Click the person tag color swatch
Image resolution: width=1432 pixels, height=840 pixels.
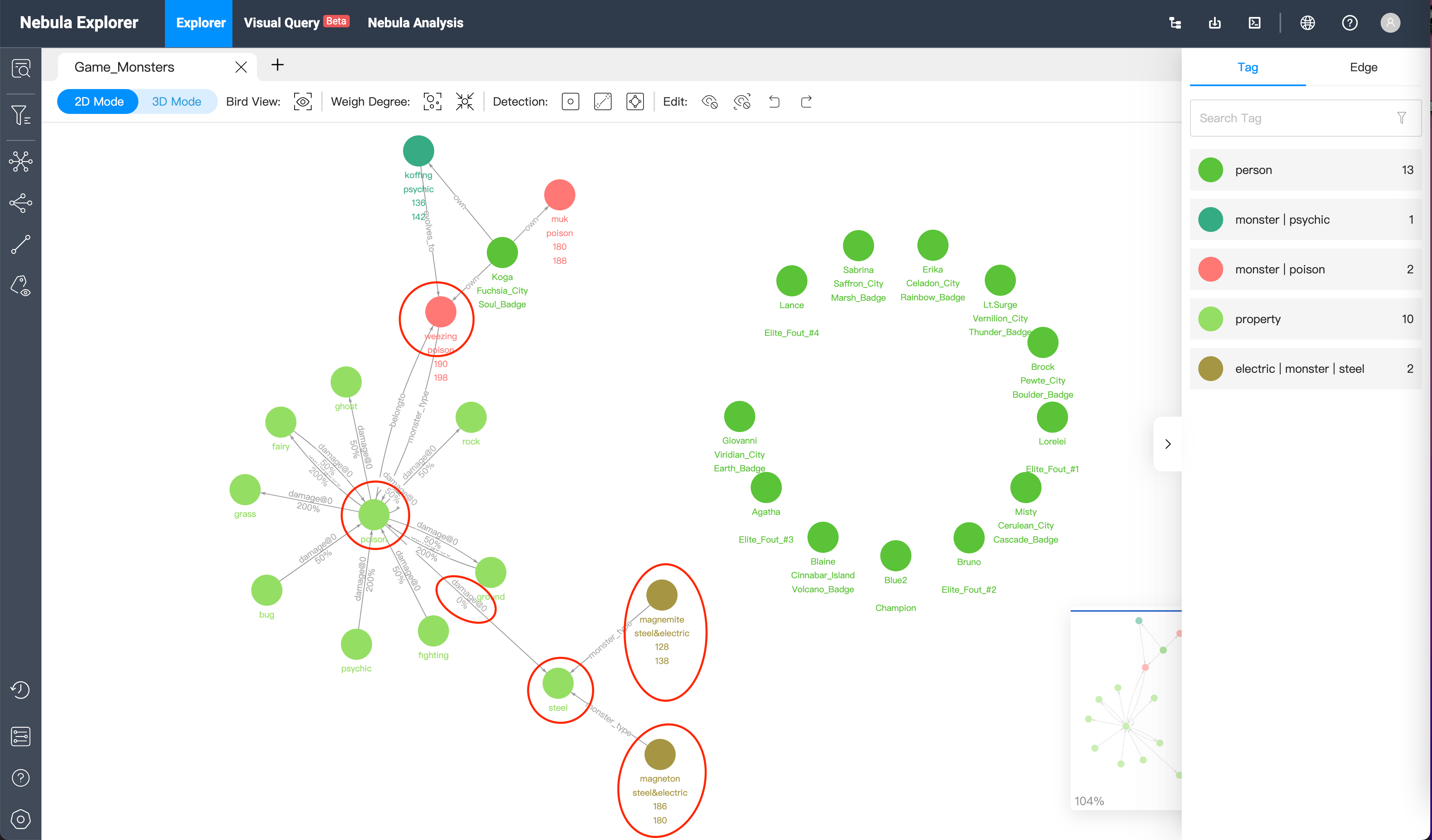tap(1210, 170)
